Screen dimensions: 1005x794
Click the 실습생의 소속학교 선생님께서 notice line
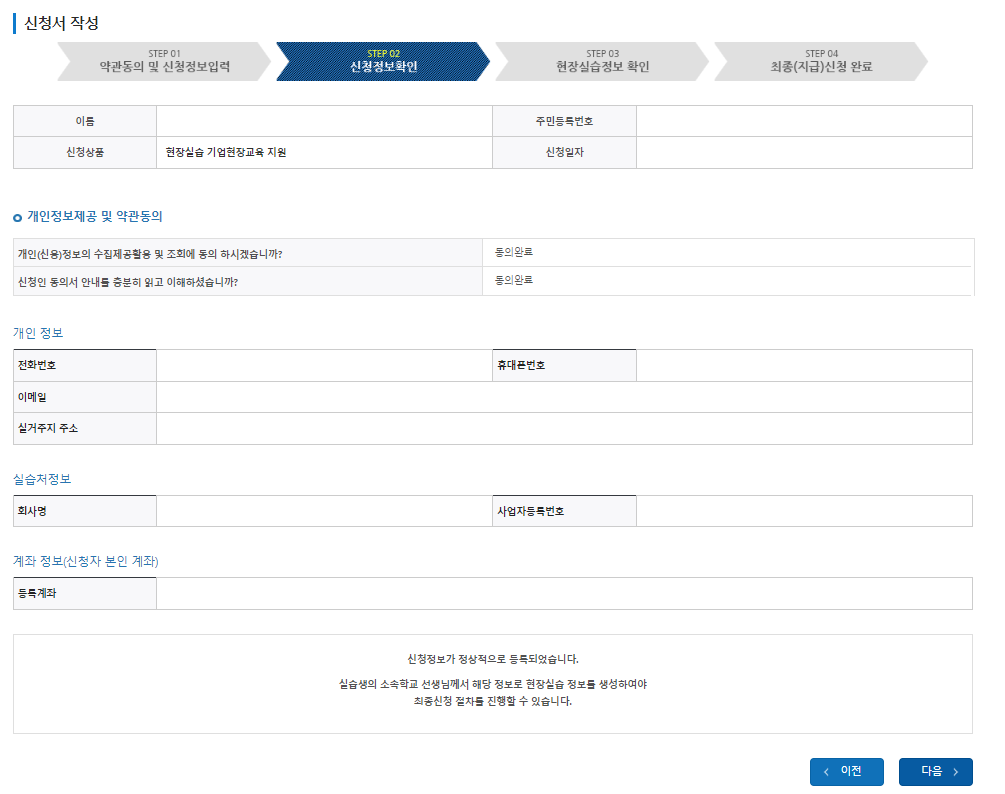point(492,684)
